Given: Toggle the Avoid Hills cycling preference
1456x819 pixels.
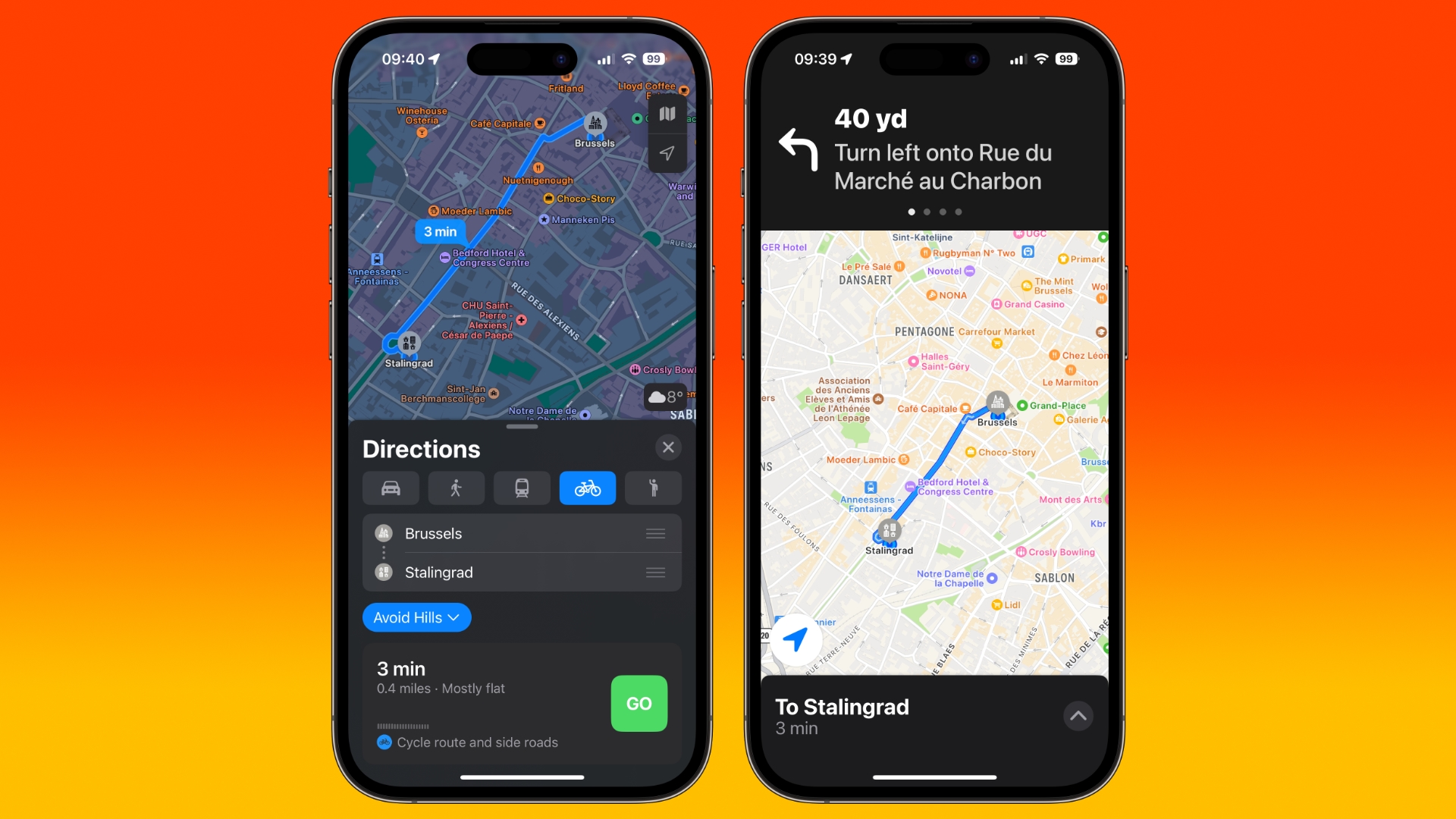Looking at the screenshot, I should point(417,617).
